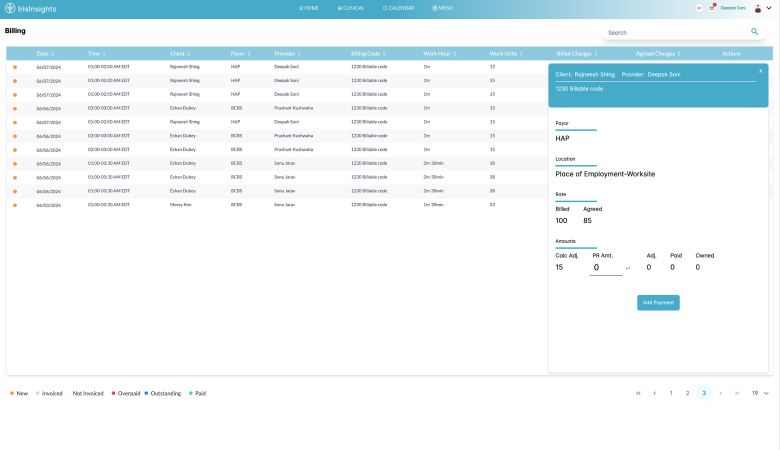Sort the table by Work Units column
Image resolution: width=780 pixels, height=450 pixels.
point(507,53)
